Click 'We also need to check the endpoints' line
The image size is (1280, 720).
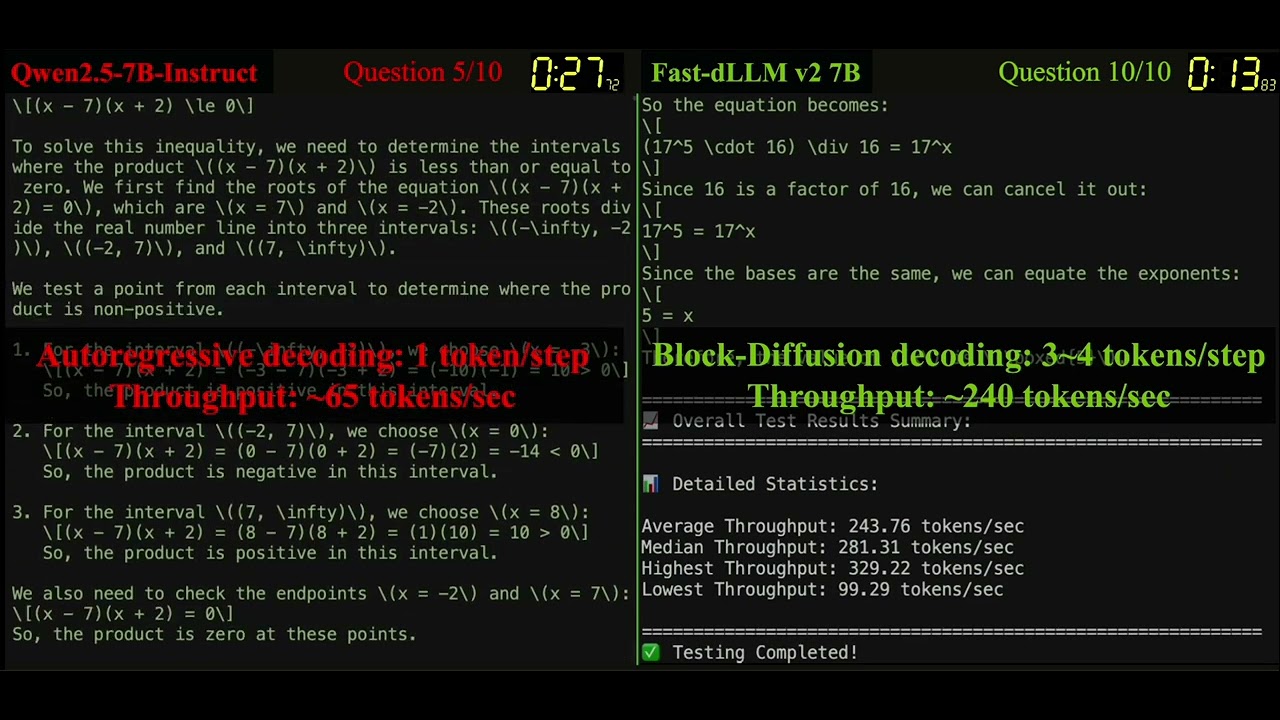(321, 593)
